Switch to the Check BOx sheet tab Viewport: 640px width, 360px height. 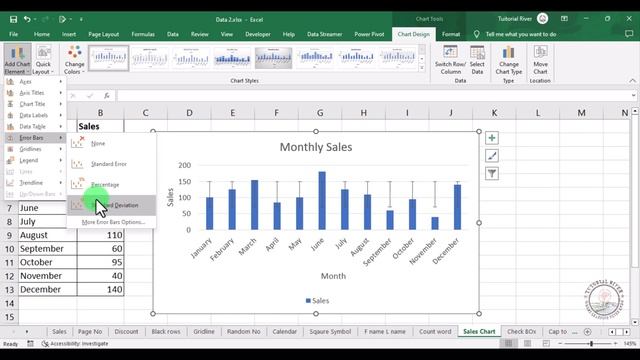click(x=521, y=332)
